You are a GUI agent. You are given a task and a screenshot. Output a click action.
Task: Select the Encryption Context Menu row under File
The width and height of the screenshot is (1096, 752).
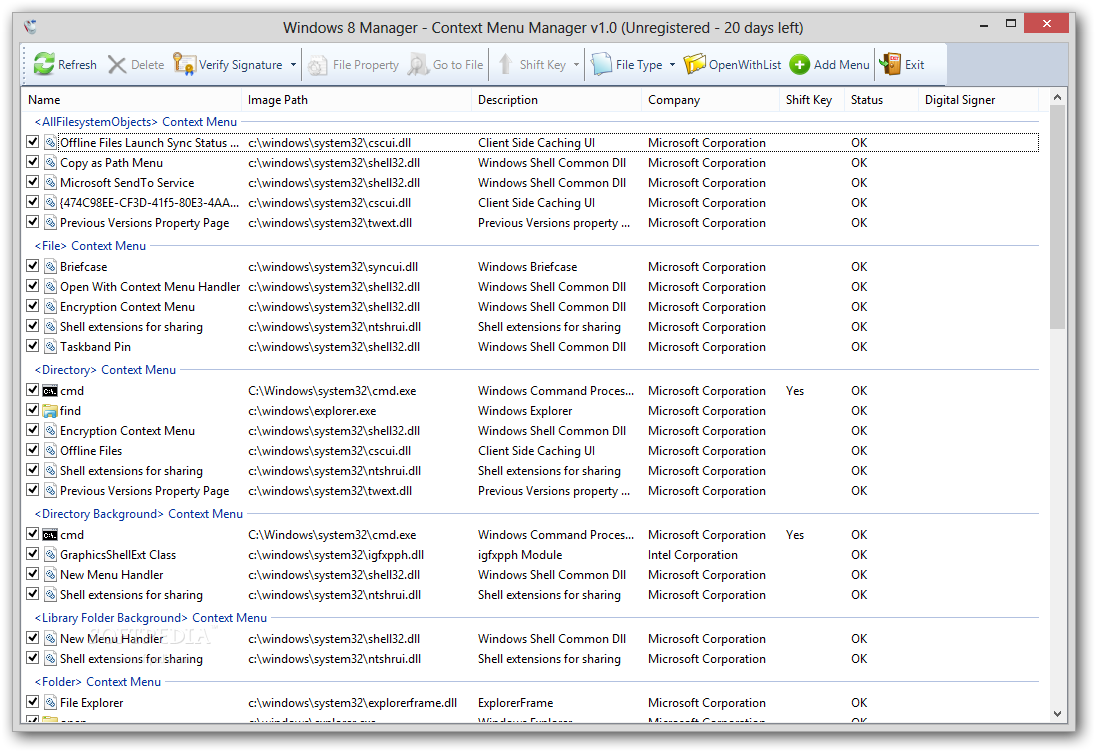531,307
